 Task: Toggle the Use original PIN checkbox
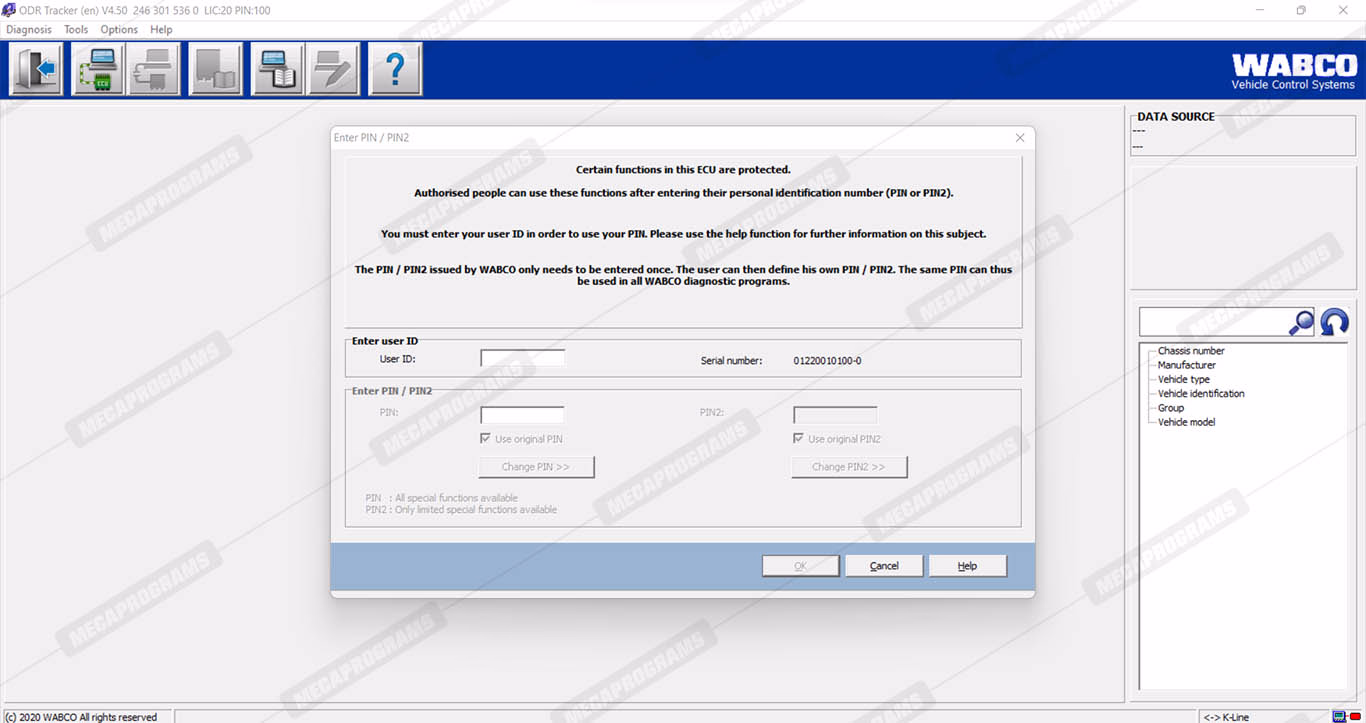point(486,439)
